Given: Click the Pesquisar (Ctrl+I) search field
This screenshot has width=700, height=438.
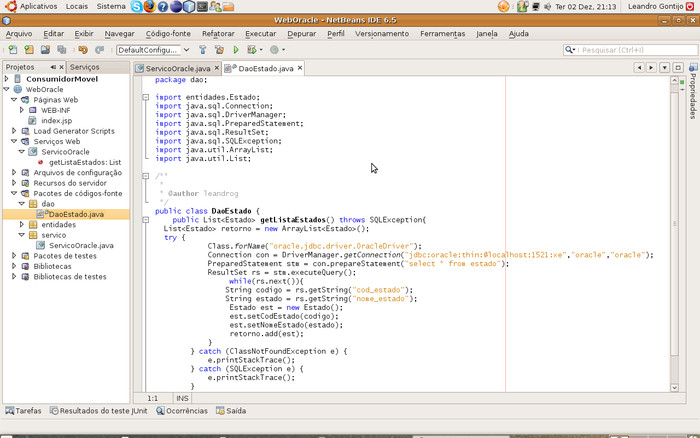Looking at the screenshot, I should coord(630,50).
